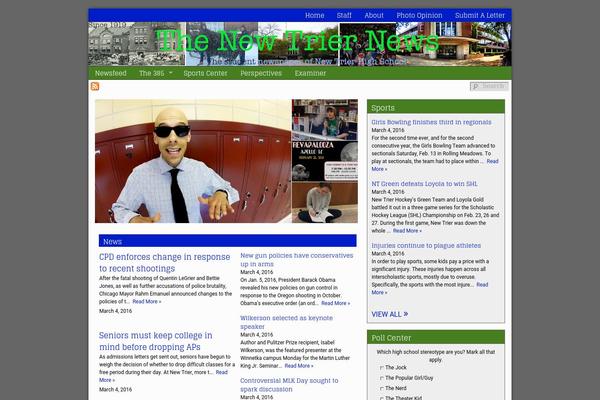Select the Newsfeed menu item
The width and height of the screenshot is (600, 400).
point(111,73)
